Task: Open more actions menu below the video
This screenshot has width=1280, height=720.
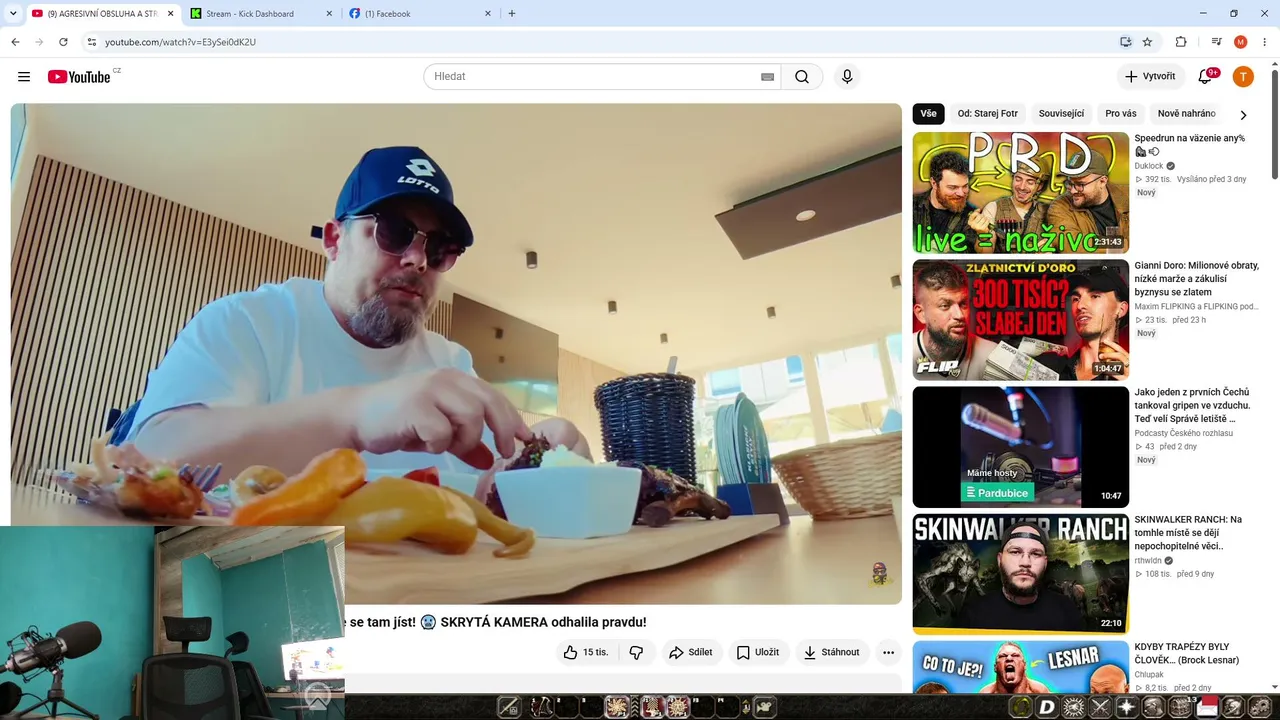Action: 888,652
